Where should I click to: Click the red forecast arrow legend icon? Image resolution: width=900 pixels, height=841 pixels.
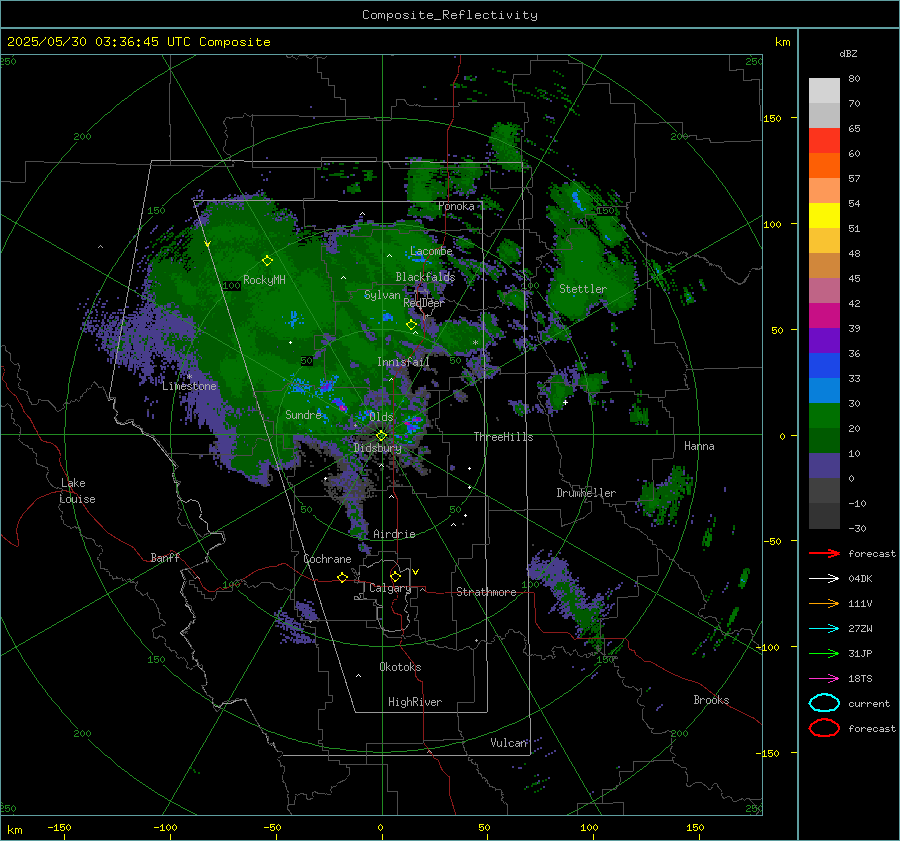pos(824,553)
